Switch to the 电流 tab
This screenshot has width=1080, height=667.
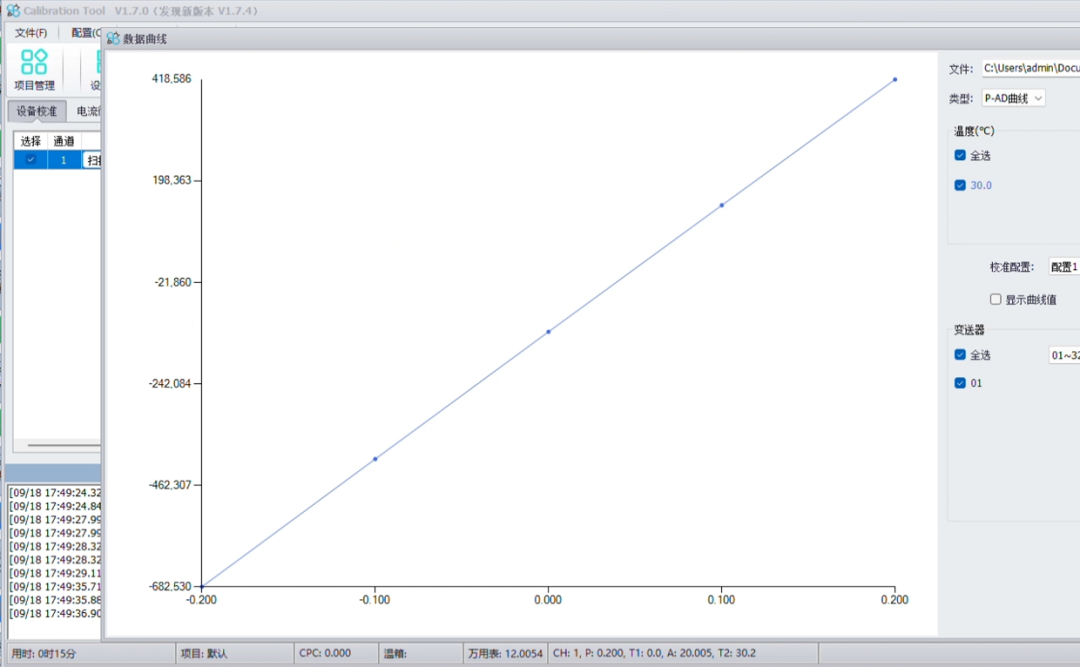pyautogui.click(x=88, y=111)
